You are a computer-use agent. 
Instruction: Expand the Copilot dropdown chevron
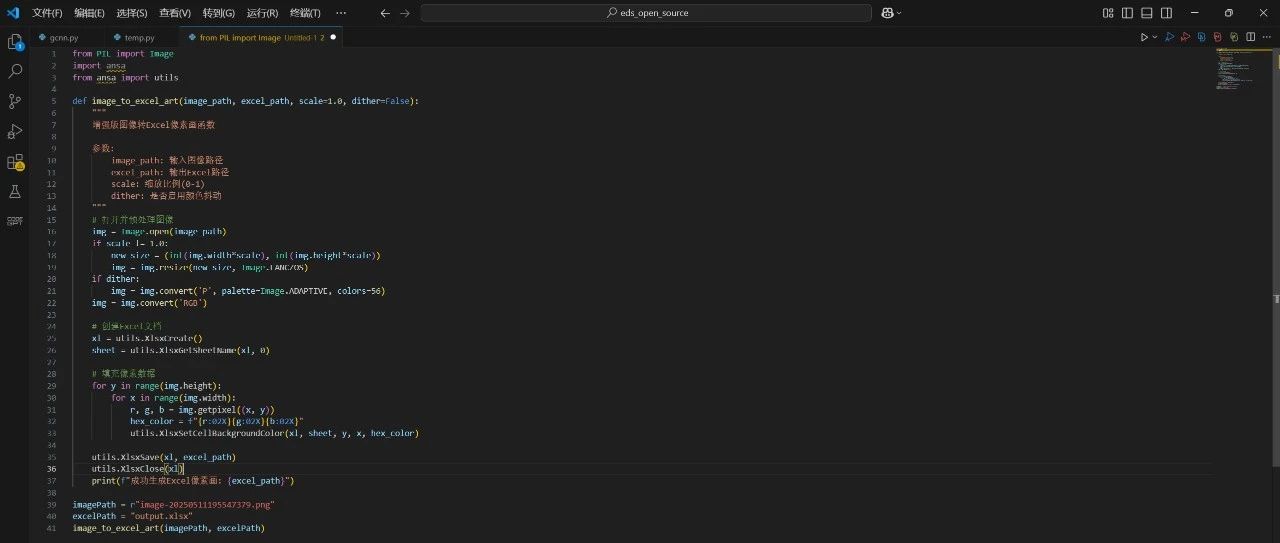pyautogui.click(x=899, y=13)
